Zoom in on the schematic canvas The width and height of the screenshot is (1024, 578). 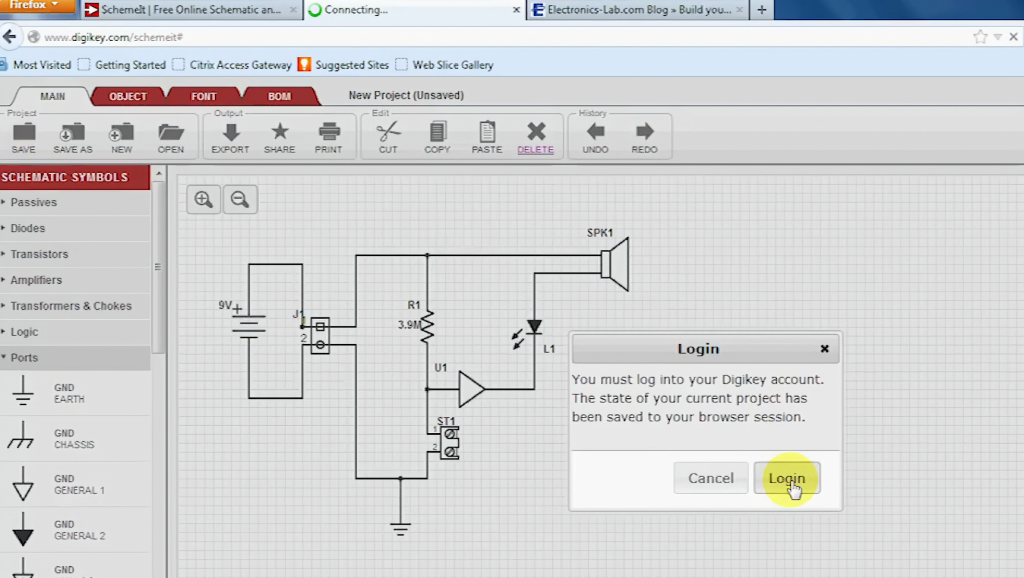pos(204,199)
